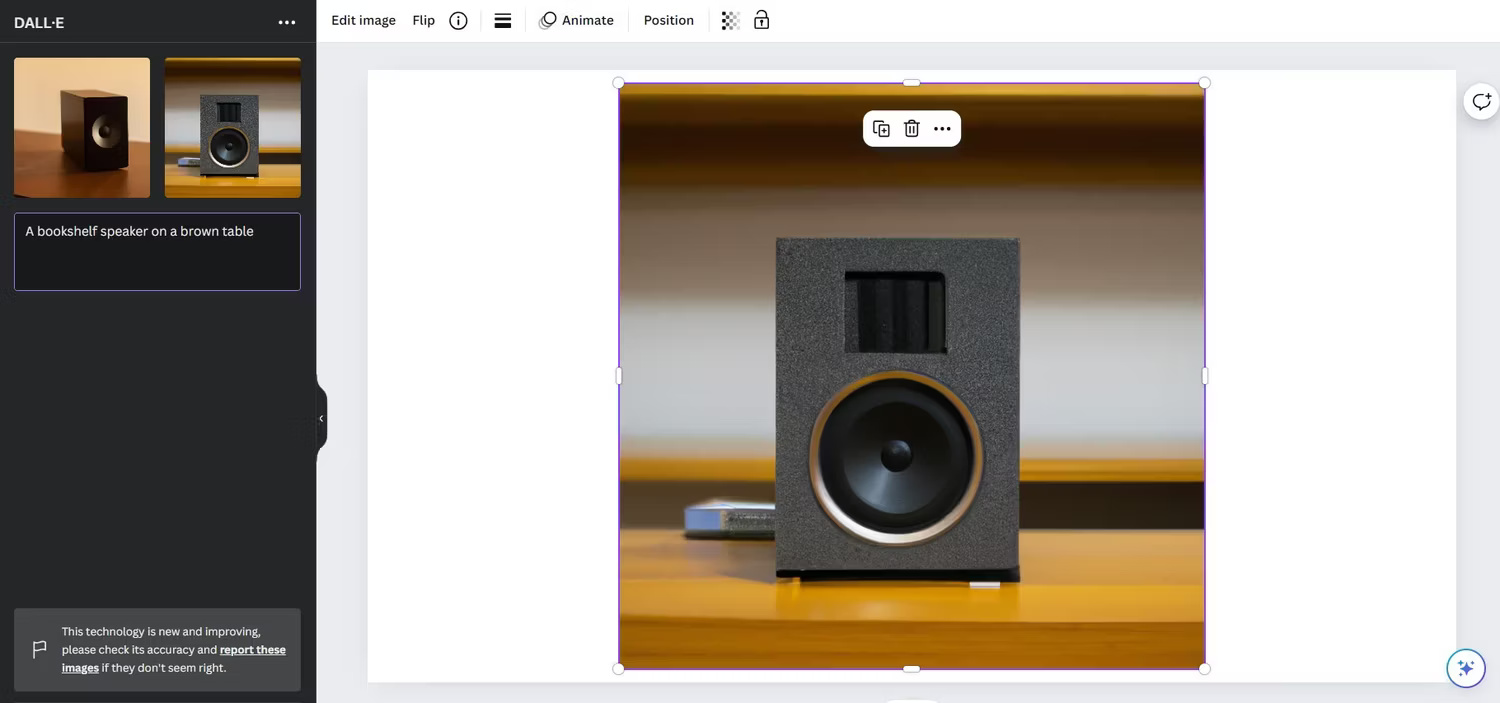Select the second generated speaker thumbnail
1500x703 pixels.
click(232, 127)
